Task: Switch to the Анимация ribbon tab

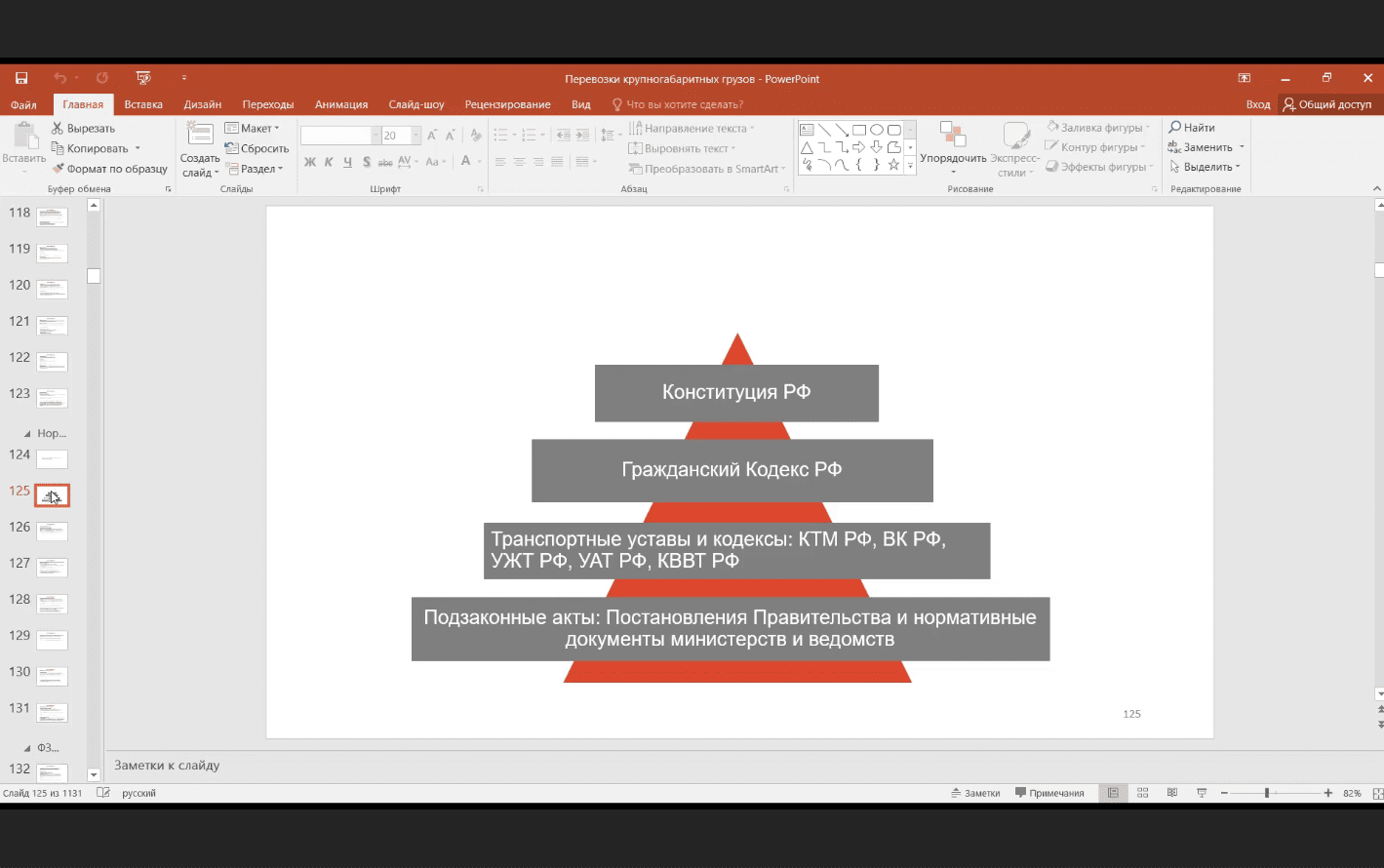Action: [340, 104]
